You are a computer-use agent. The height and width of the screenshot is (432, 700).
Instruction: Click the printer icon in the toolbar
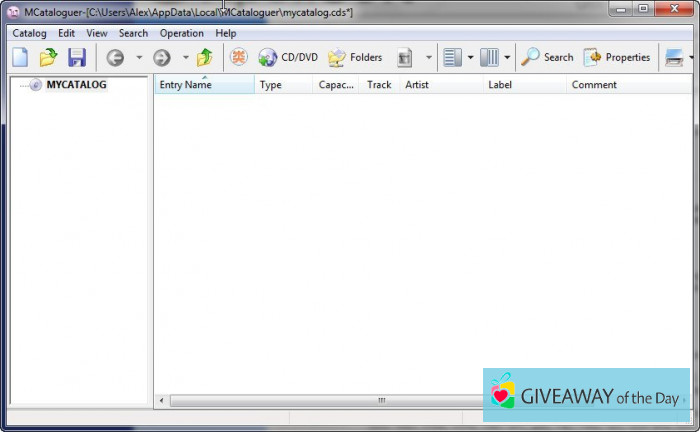[x=674, y=58]
